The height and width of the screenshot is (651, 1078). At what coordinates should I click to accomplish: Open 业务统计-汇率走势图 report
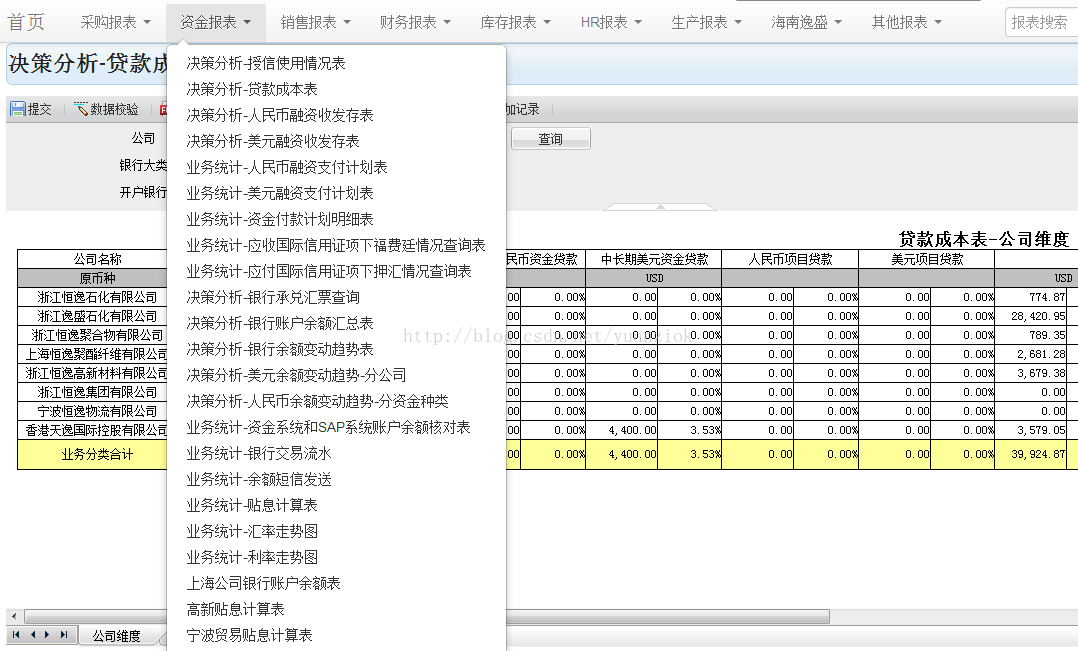click(252, 531)
